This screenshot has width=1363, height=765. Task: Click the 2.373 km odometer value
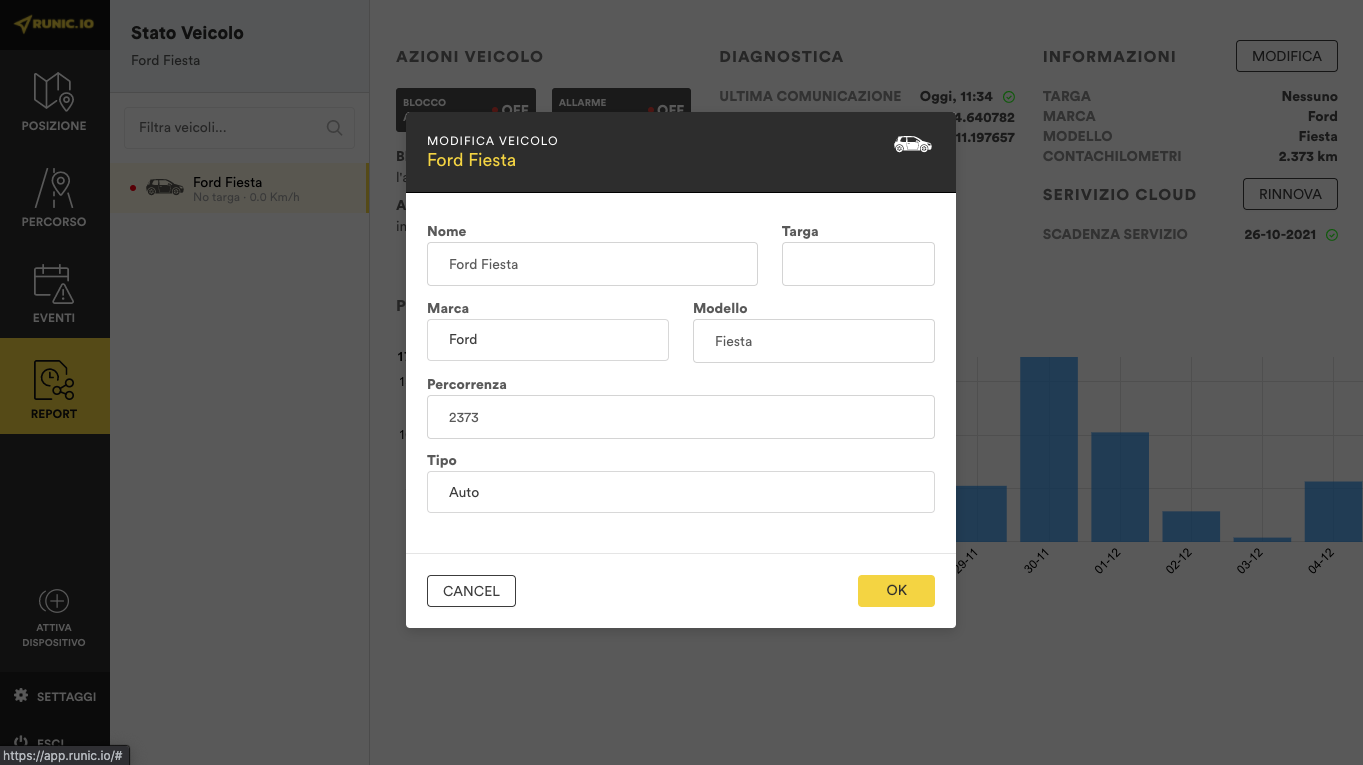tap(1307, 156)
